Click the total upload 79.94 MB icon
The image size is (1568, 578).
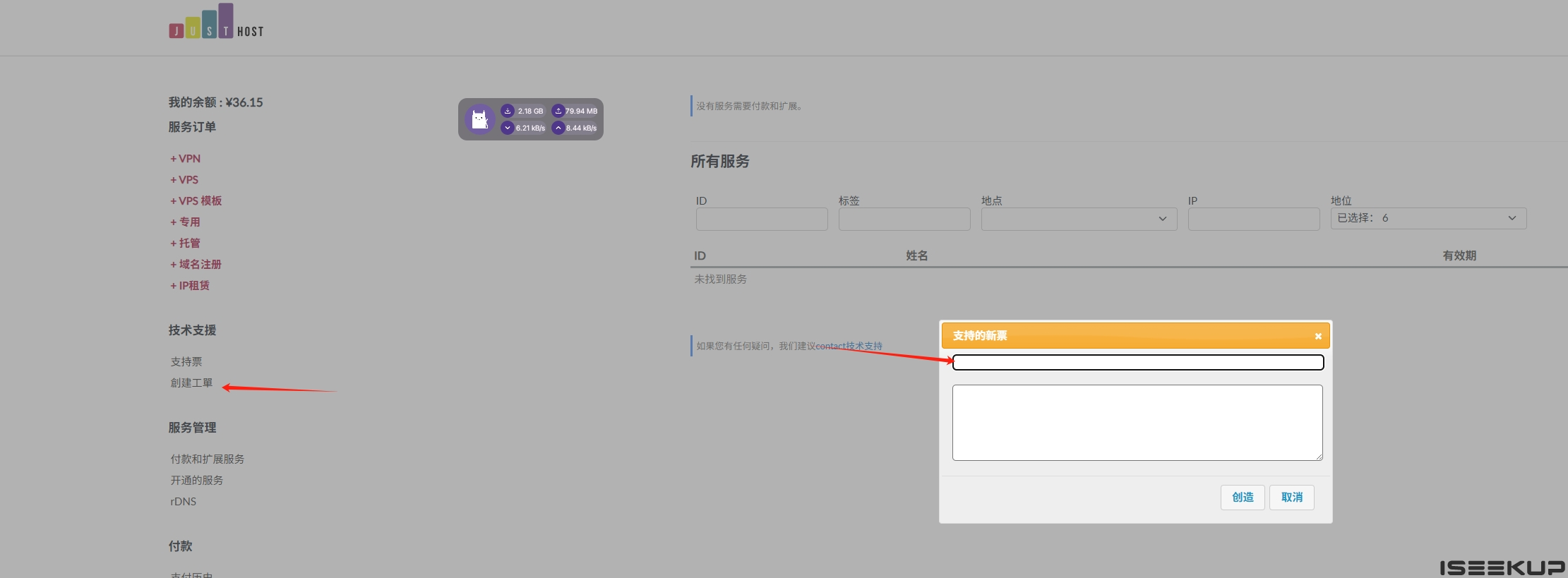click(558, 111)
